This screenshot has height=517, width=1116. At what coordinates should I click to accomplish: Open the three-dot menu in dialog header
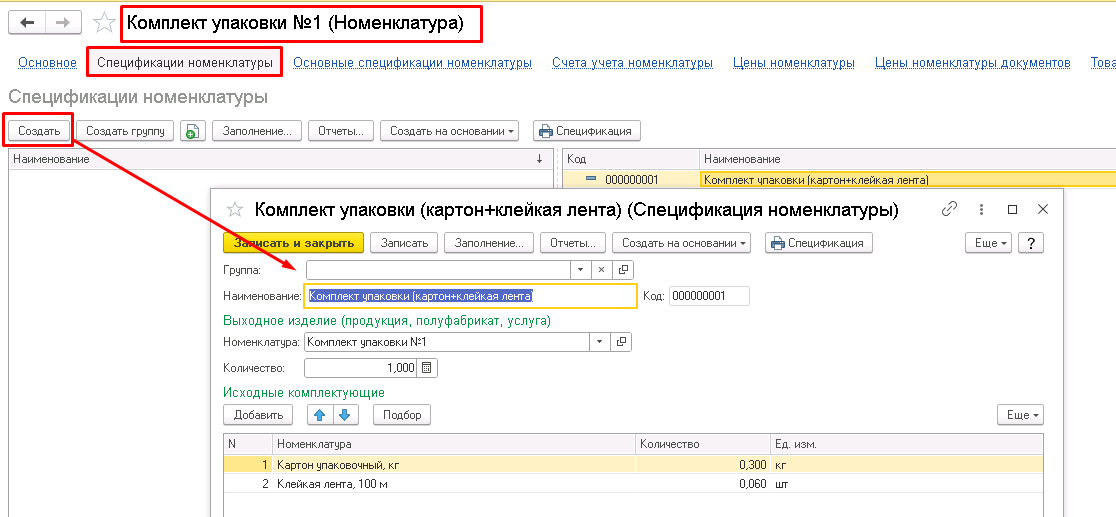click(x=982, y=209)
